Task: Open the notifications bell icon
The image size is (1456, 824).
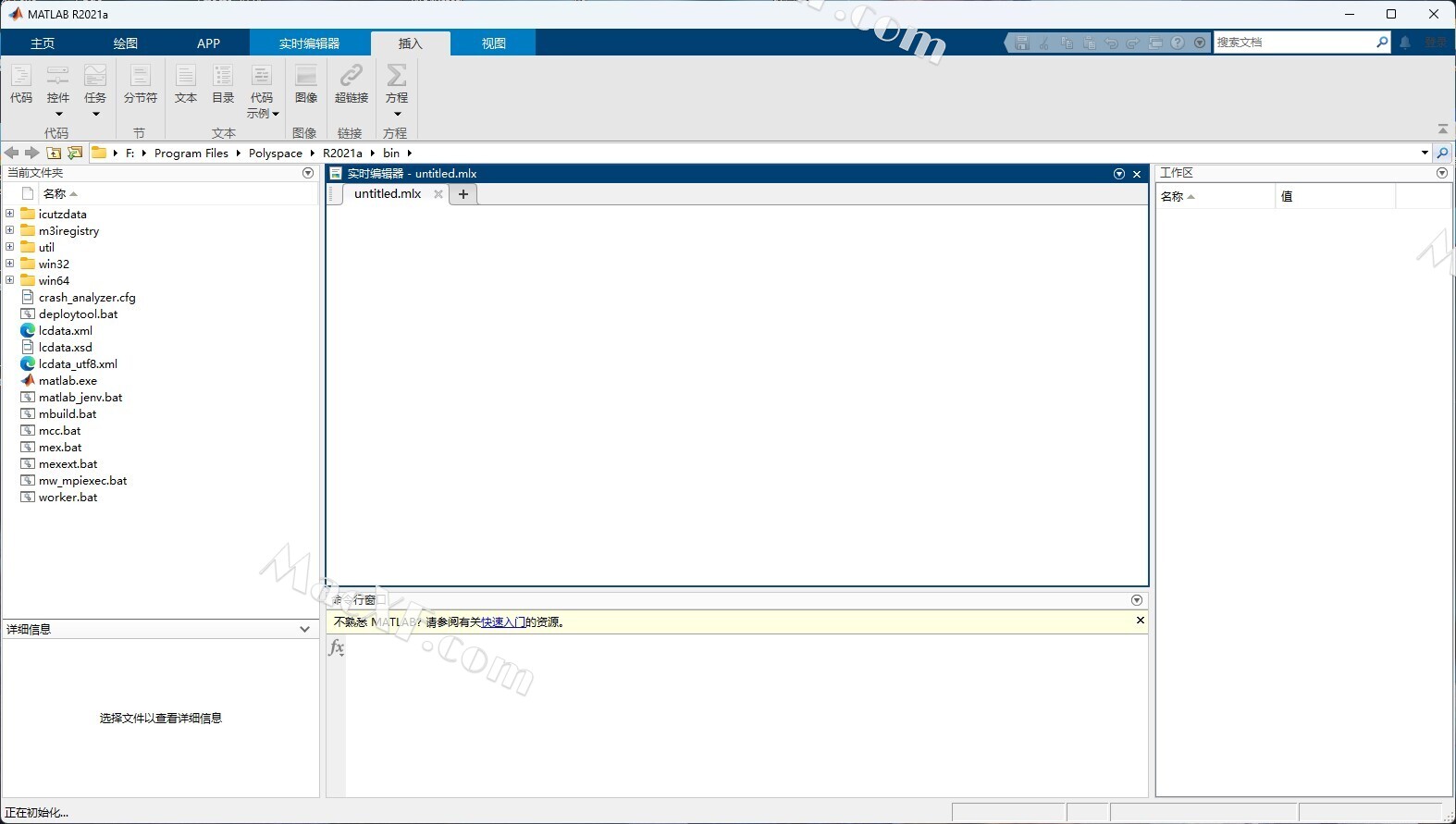Action: tap(1405, 43)
